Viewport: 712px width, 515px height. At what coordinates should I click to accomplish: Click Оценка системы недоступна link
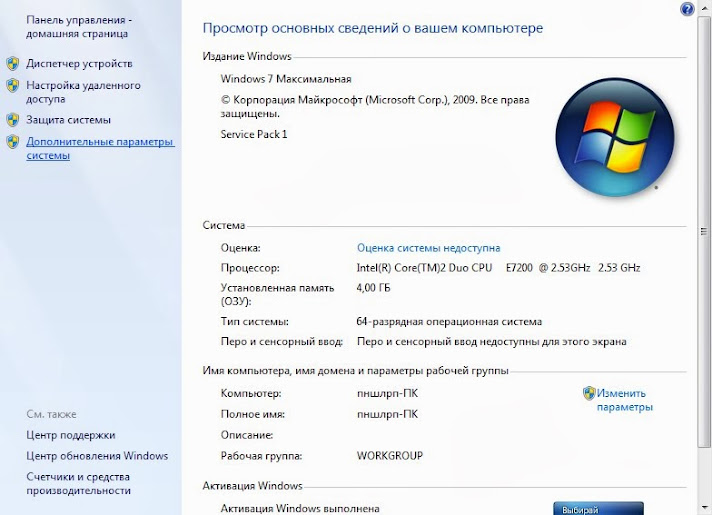click(x=428, y=248)
